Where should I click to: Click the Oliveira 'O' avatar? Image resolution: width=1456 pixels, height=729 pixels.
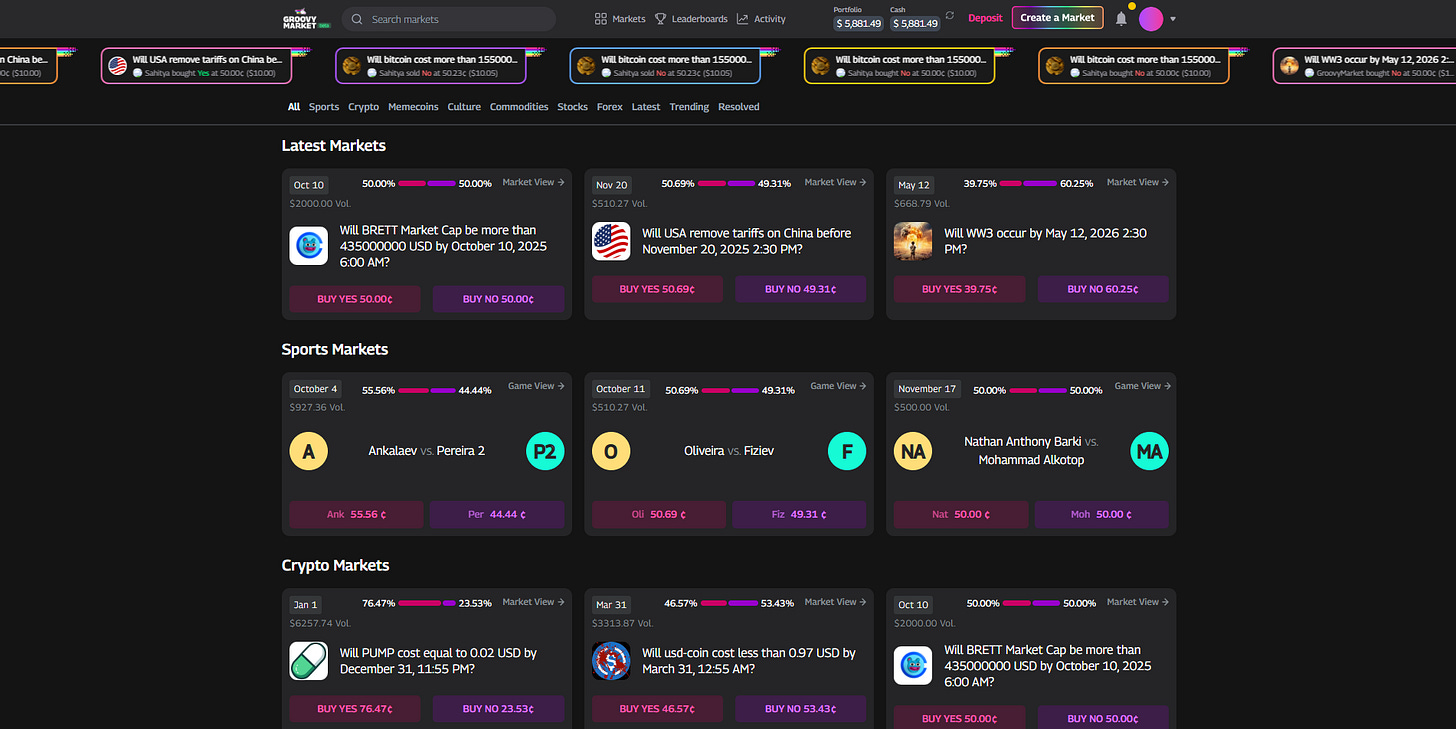611,451
